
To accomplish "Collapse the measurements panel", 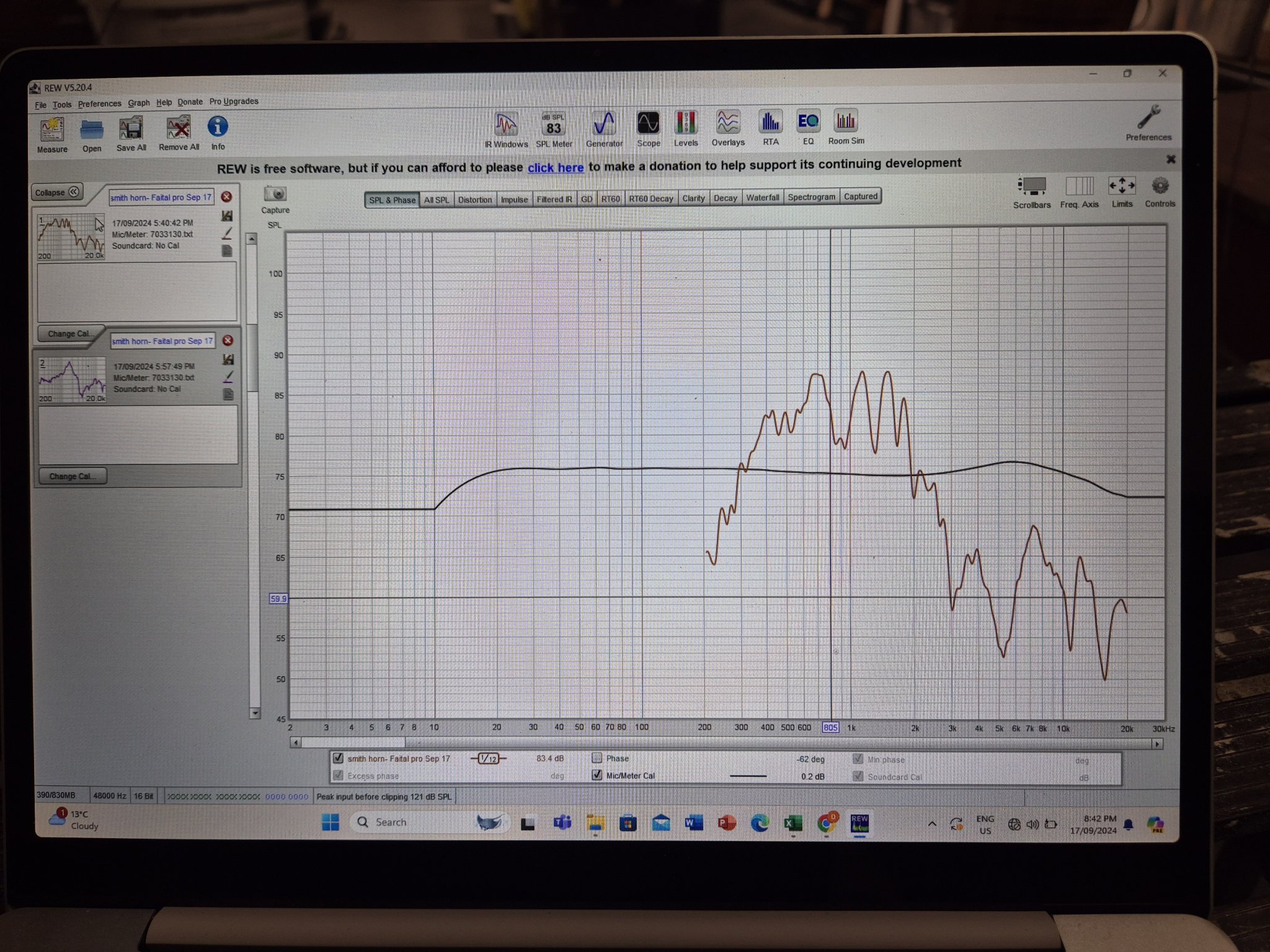I will (x=57, y=192).
